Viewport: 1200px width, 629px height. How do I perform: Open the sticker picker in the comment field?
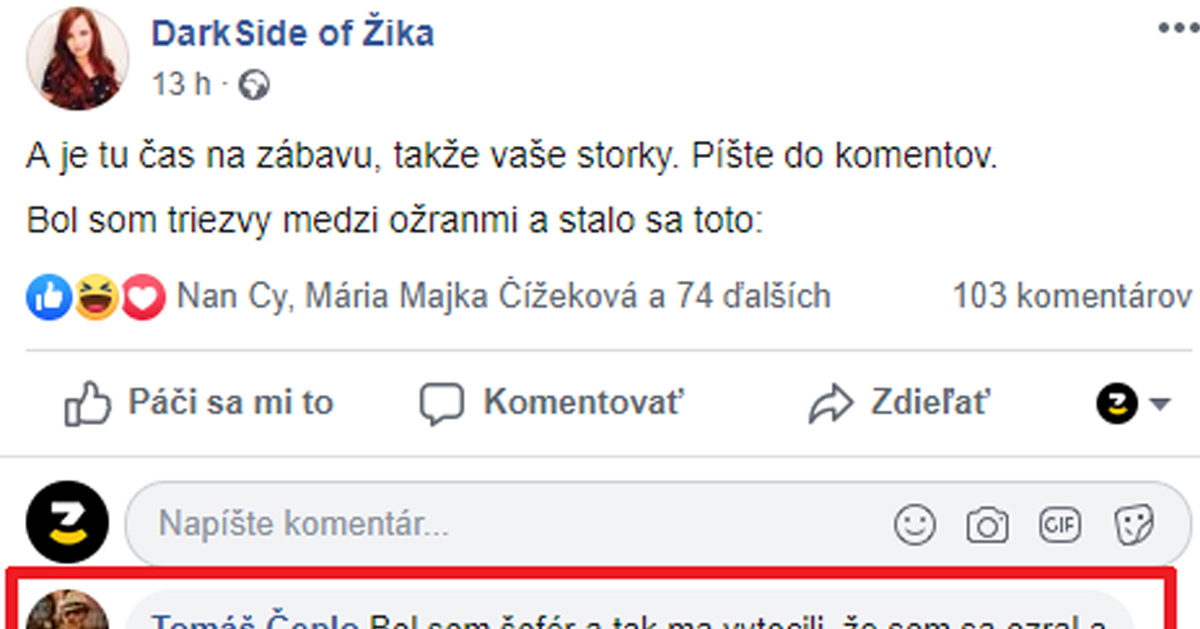[1133, 523]
